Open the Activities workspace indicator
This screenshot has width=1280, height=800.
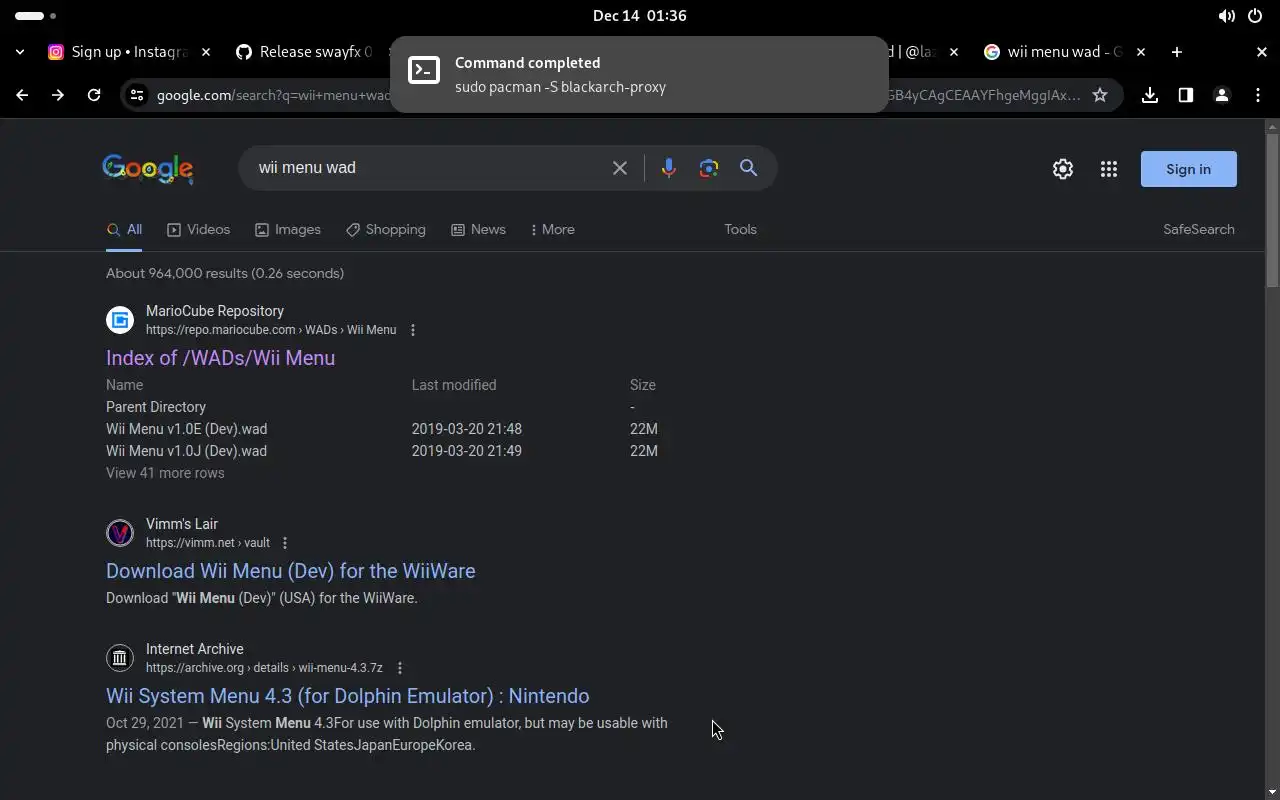tap(36, 16)
